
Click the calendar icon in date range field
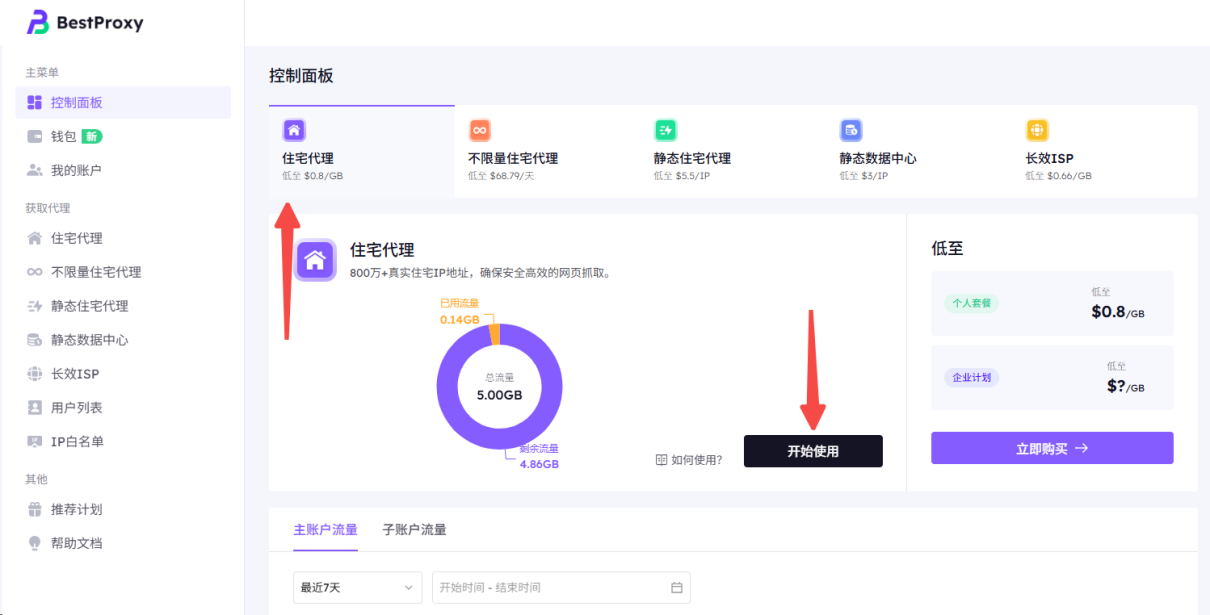(677, 588)
